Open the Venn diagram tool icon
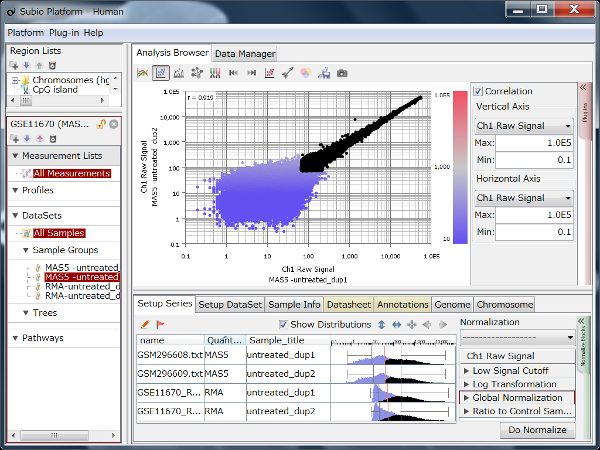 (x=306, y=73)
